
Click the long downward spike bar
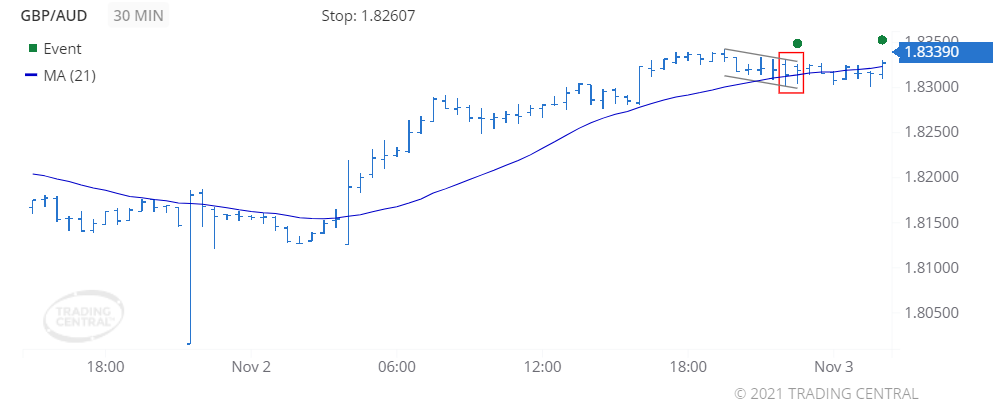(190, 266)
